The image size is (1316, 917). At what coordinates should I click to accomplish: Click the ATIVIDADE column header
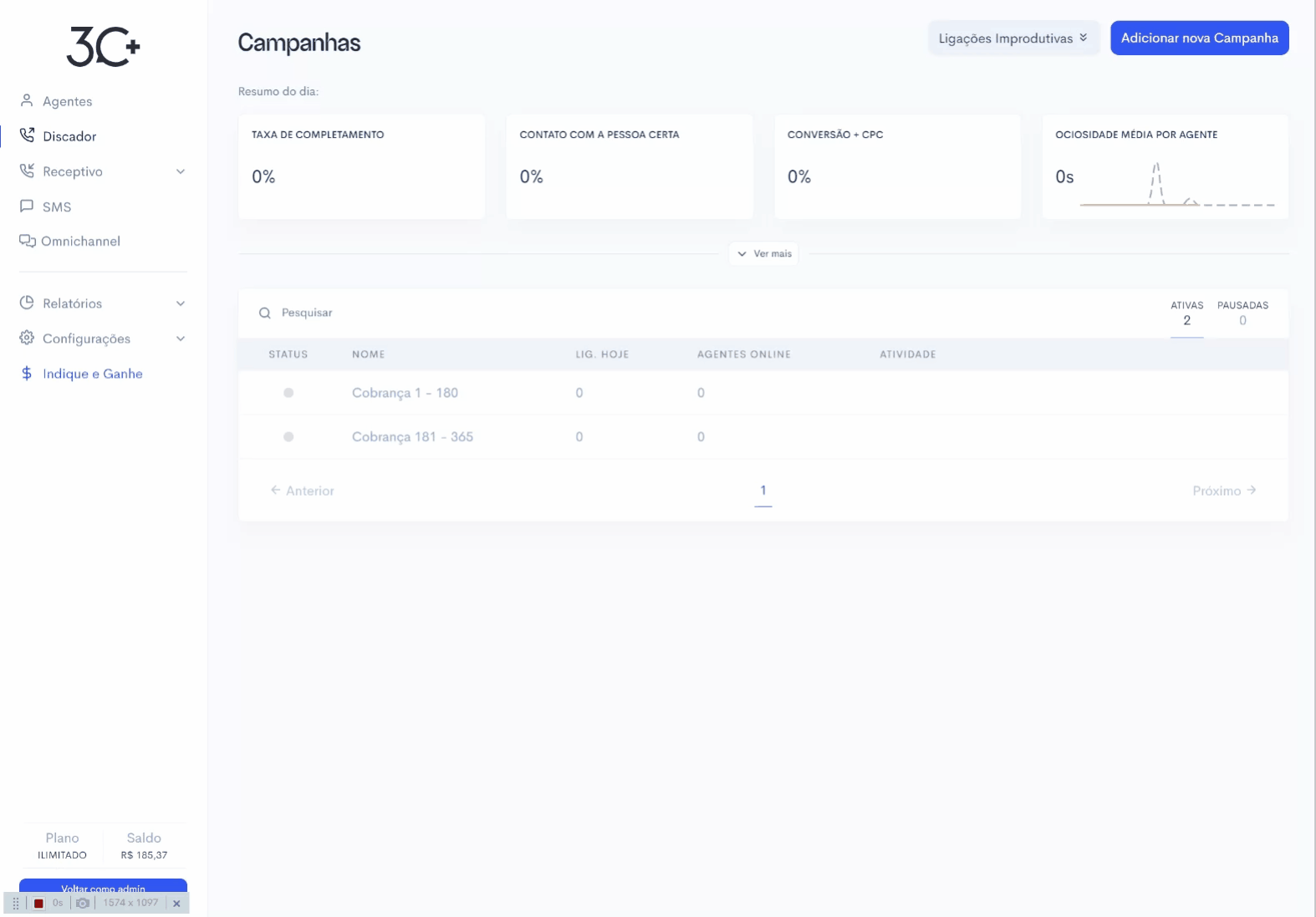(908, 354)
